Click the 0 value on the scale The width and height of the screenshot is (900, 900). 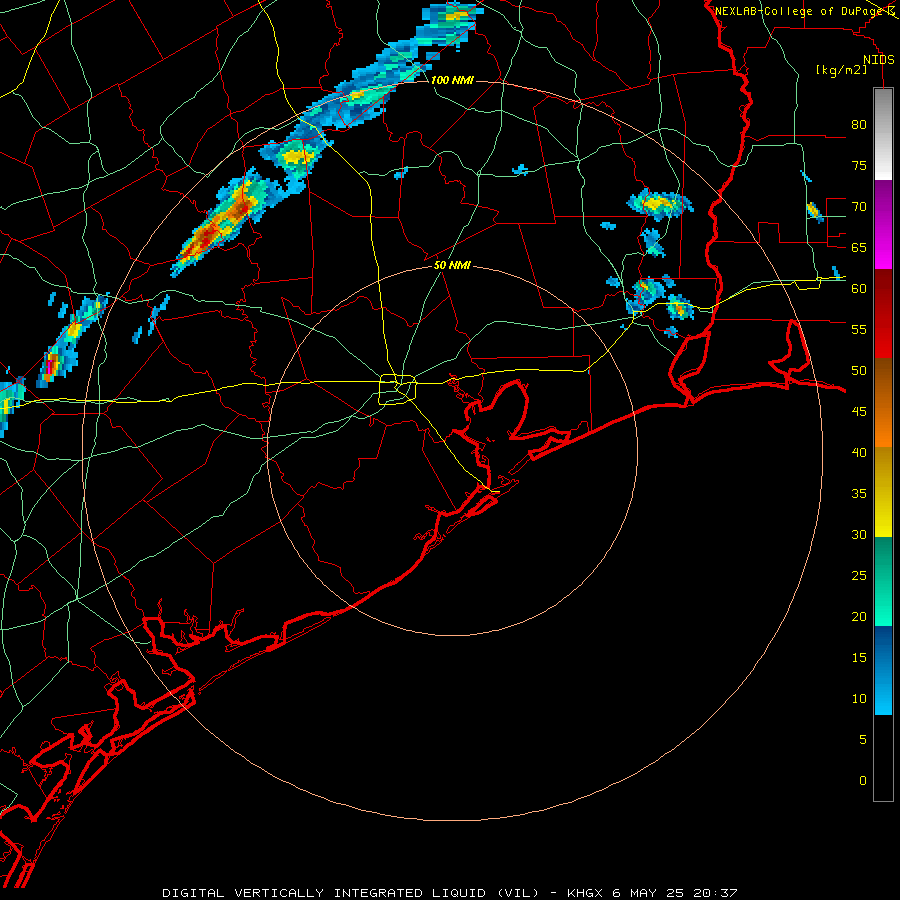pos(863,781)
